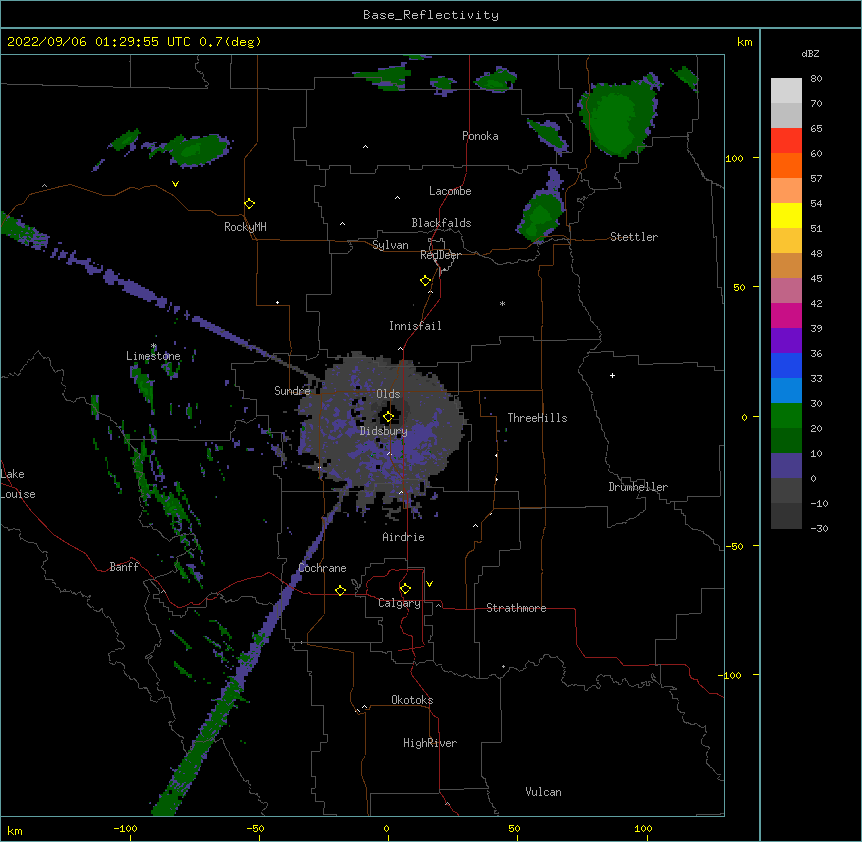This screenshot has width=862, height=842.
Task: Click the -50 tick on the right axis
Action: [734, 546]
